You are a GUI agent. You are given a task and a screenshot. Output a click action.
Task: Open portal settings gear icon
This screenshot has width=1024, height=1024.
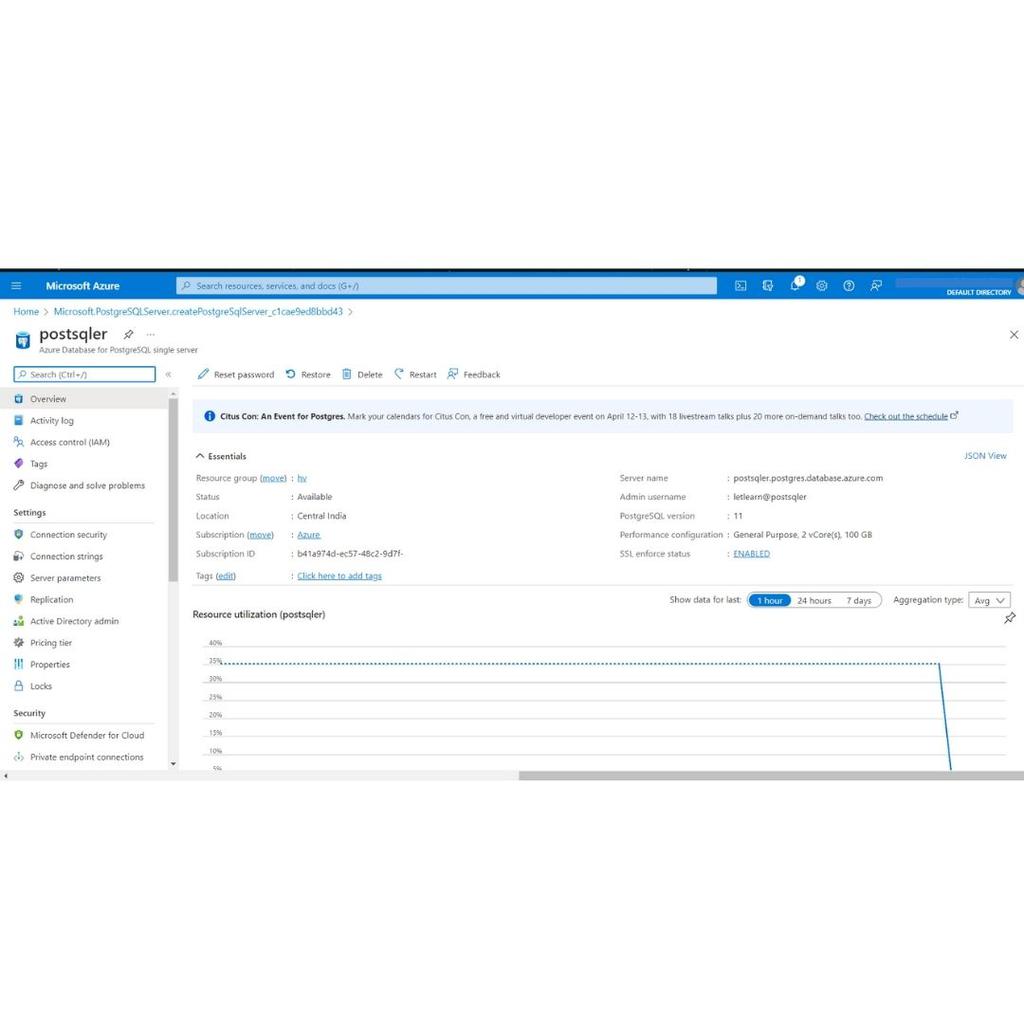point(822,285)
